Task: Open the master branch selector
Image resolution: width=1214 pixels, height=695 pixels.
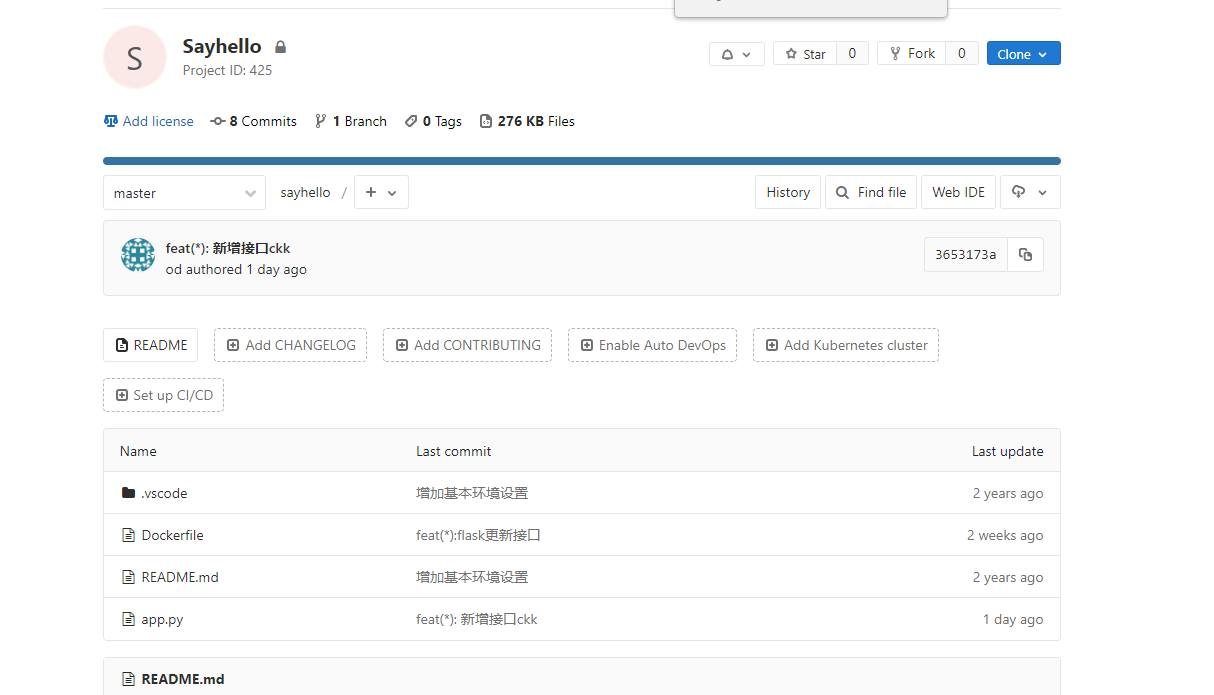Action: point(184,193)
